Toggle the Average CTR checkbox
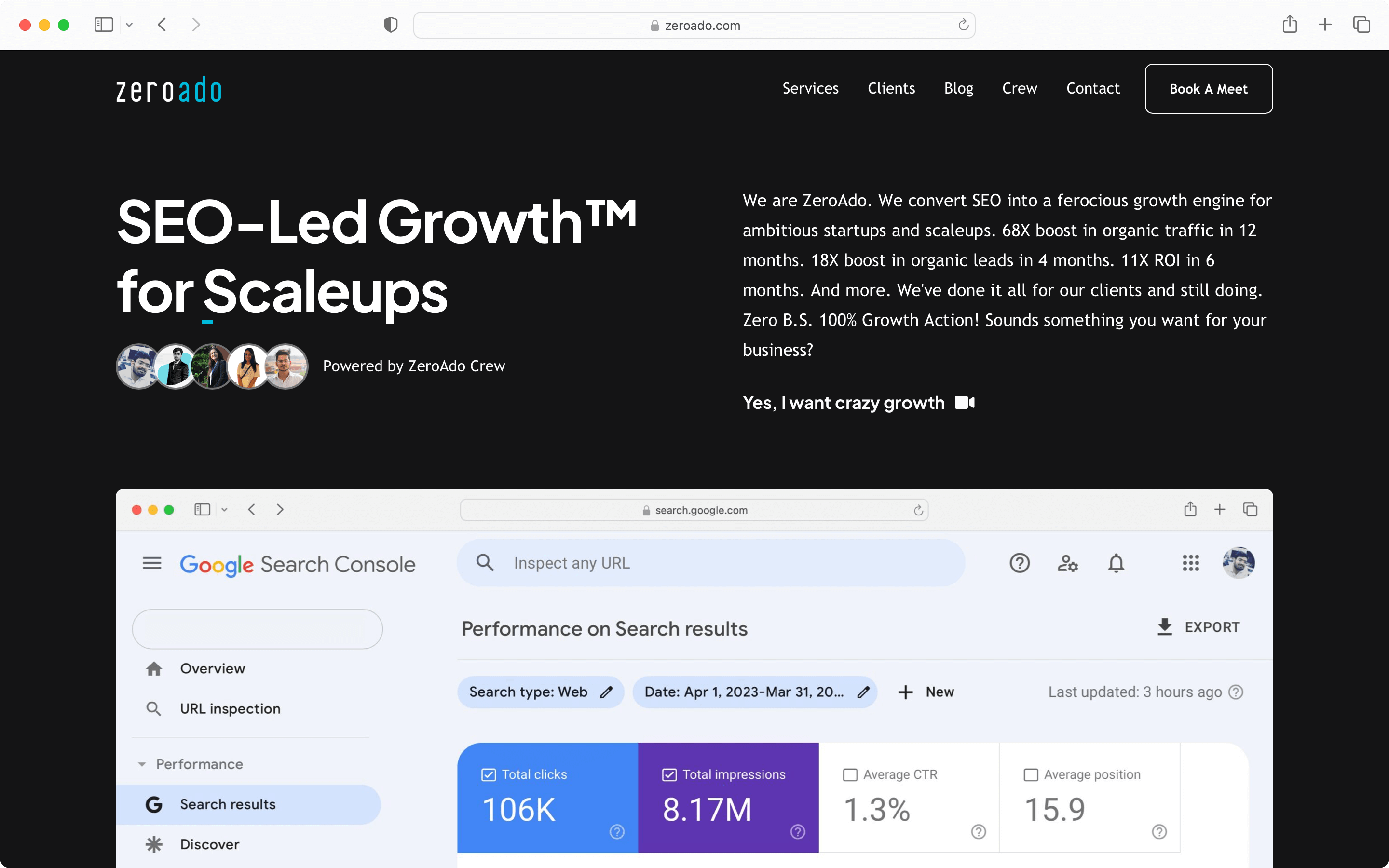This screenshot has height=868, width=1389. click(x=850, y=773)
